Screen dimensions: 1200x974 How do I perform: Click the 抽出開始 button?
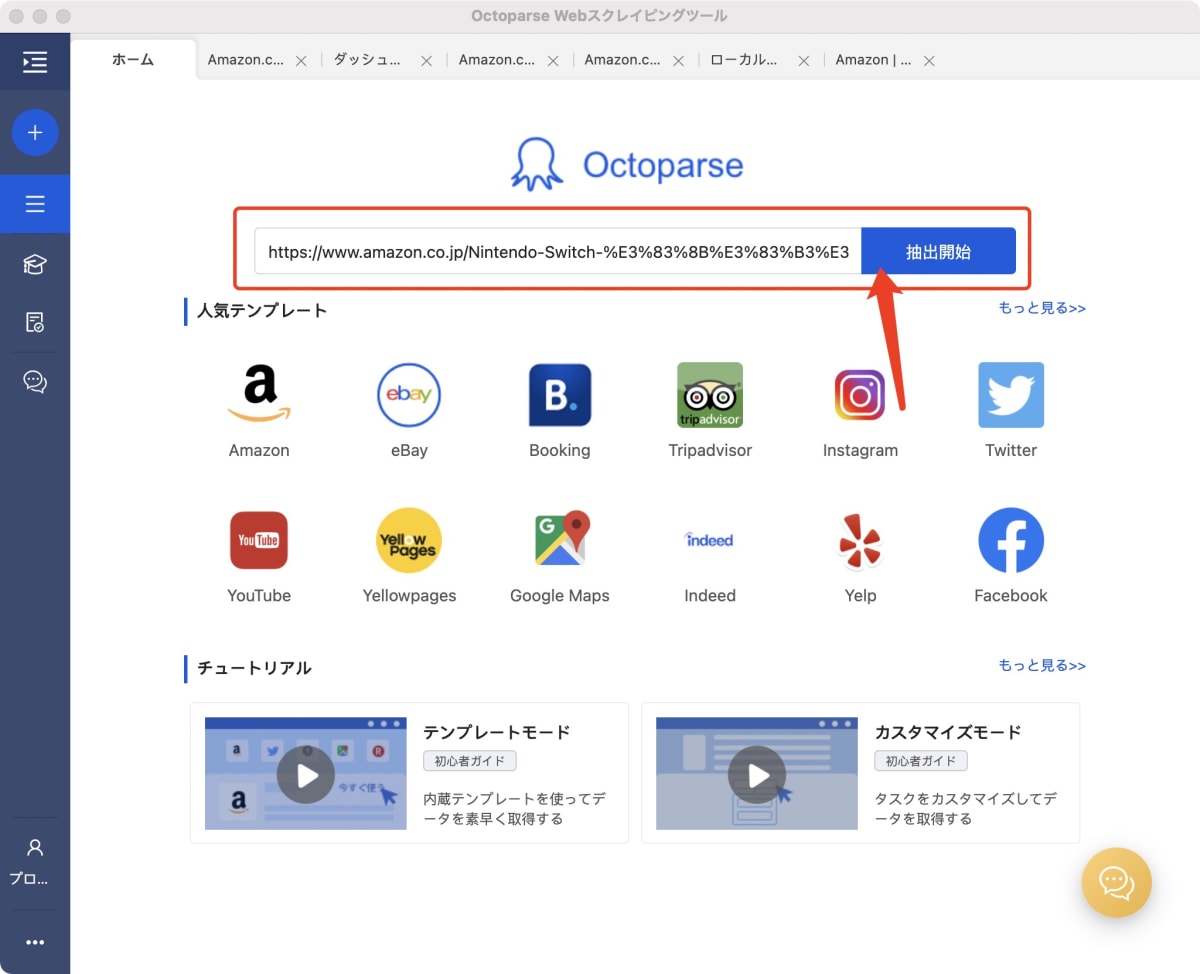pos(938,252)
